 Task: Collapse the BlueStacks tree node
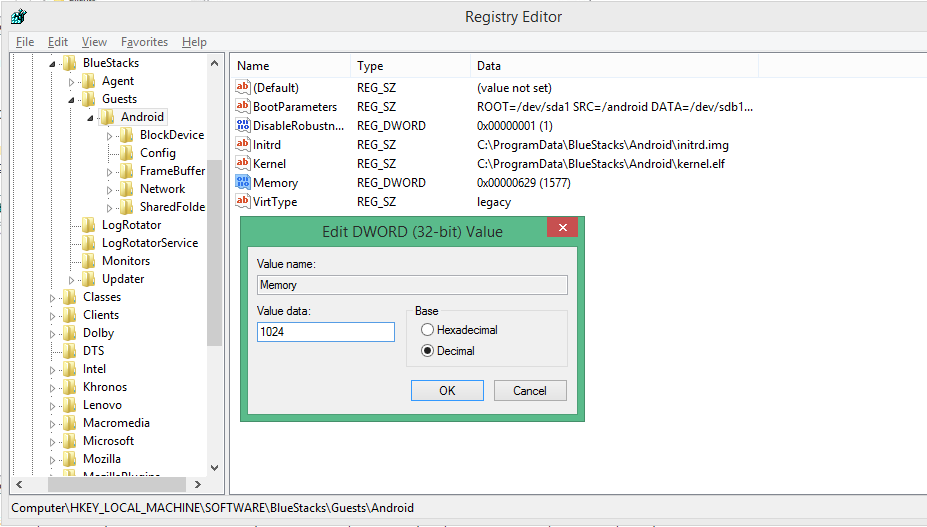click(x=52, y=64)
